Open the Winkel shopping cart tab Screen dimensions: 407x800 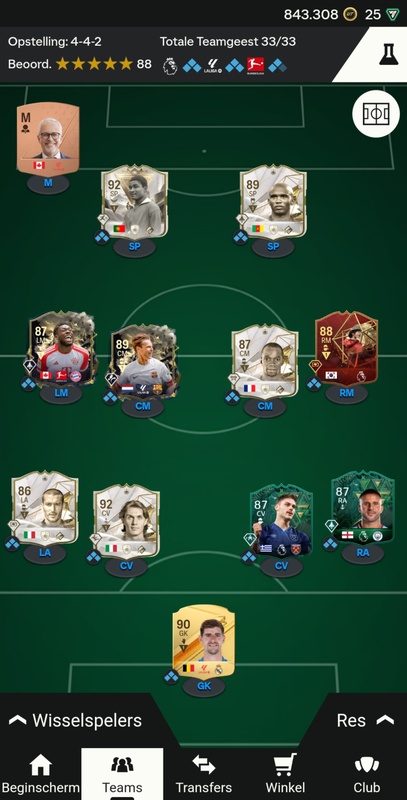tap(285, 765)
